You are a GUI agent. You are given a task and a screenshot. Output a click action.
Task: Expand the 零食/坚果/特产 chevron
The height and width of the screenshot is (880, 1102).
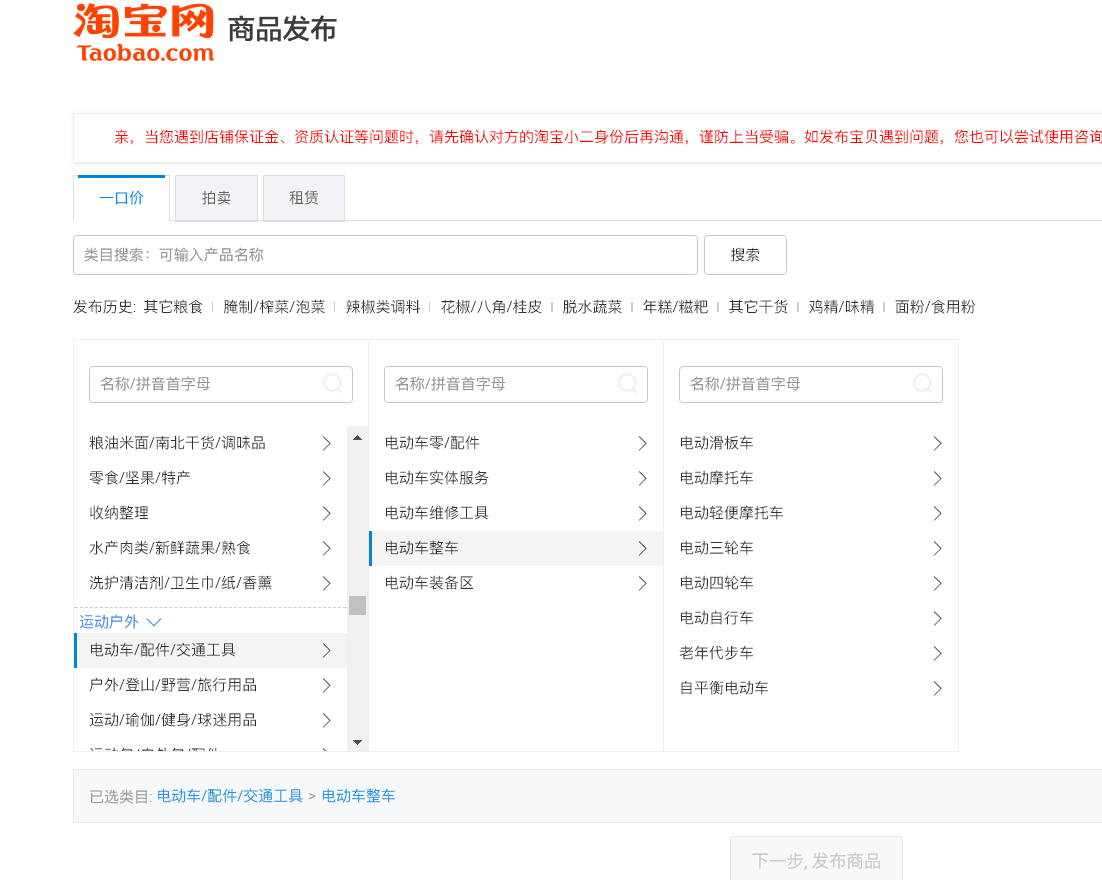pos(326,479)
